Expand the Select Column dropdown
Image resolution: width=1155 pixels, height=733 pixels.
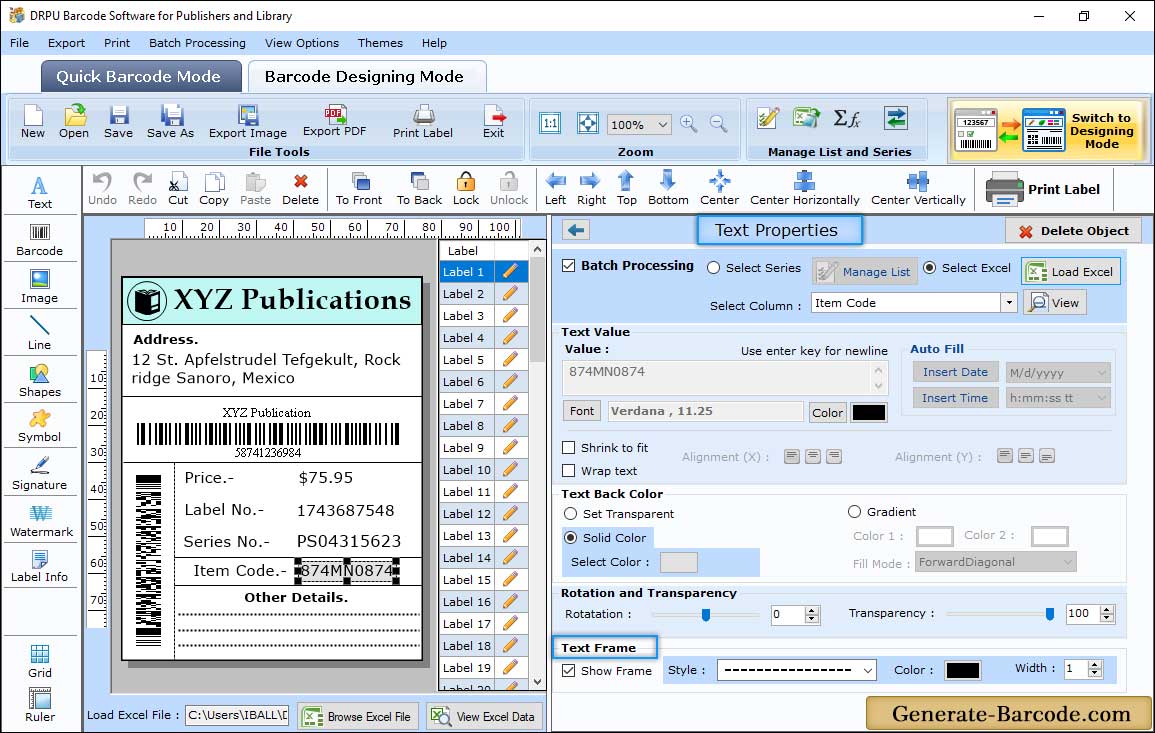pos(1009,303)
